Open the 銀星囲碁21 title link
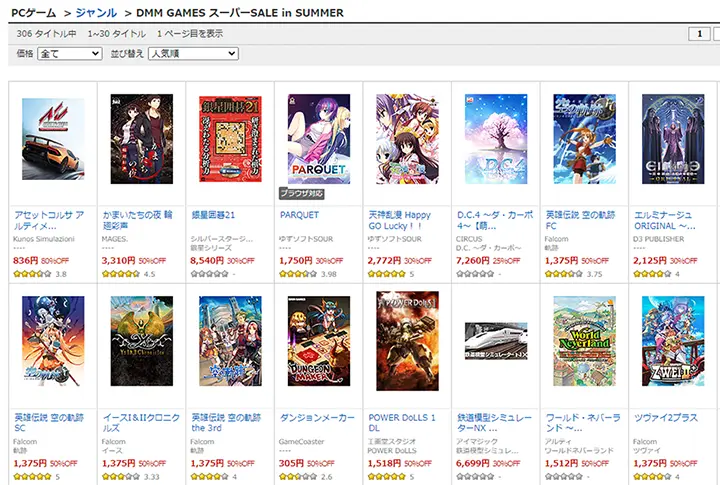The width and height of the screenshot is (720, 485). pos(214,215)
